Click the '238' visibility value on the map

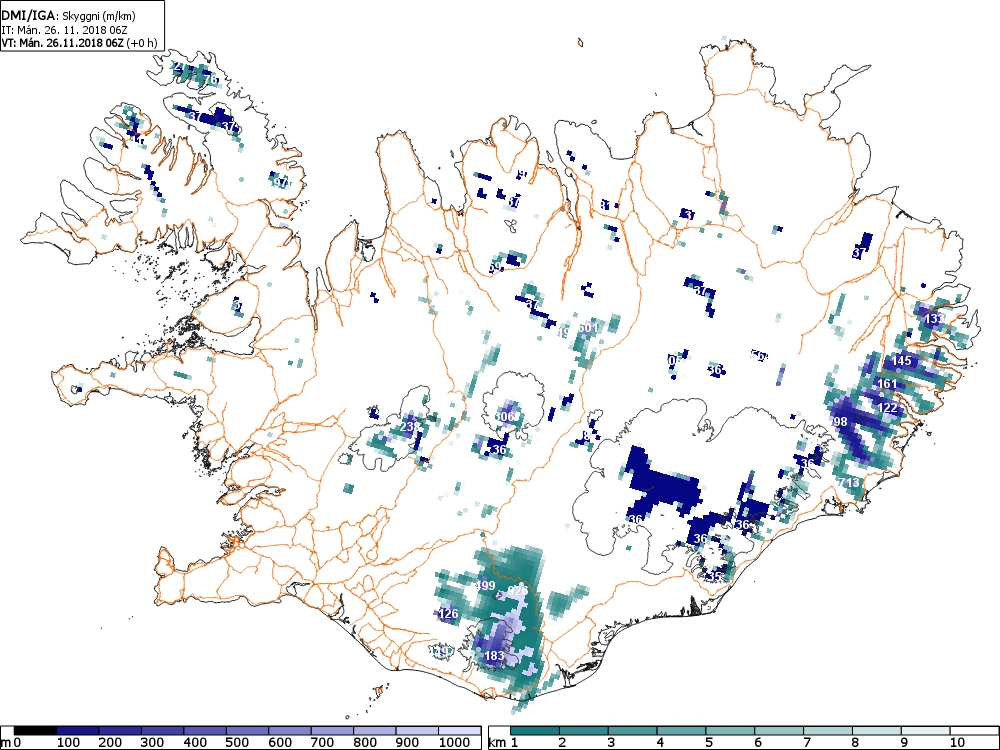coord(411,427)
